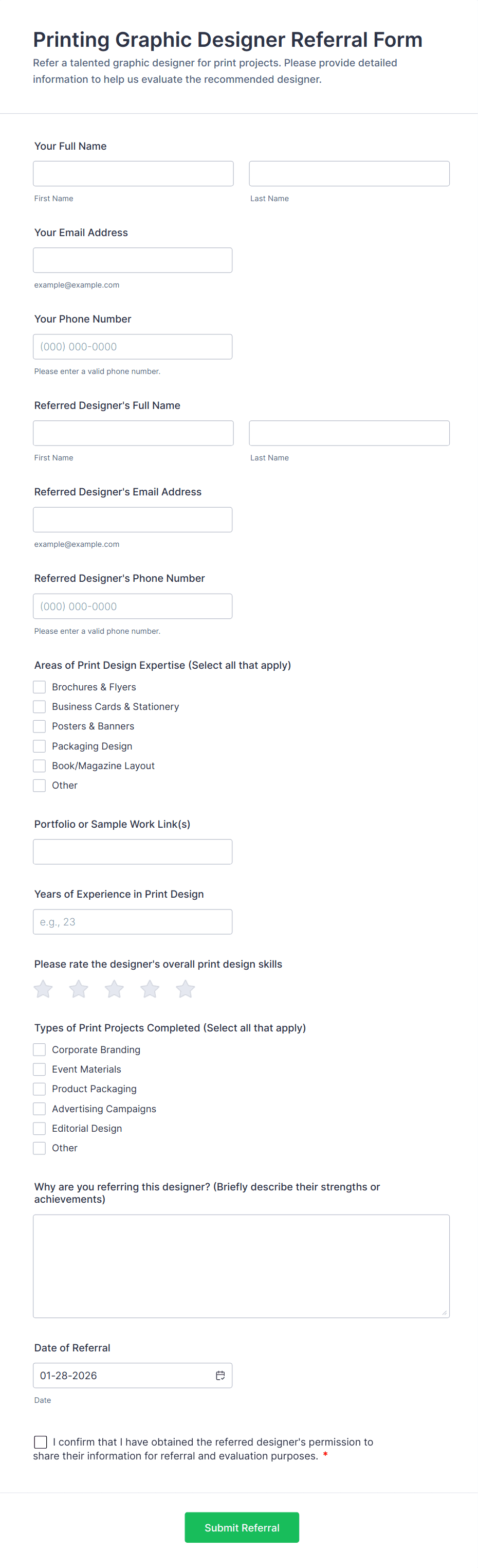
Task: Give a five-star skill rating
Action: (186, 989)
